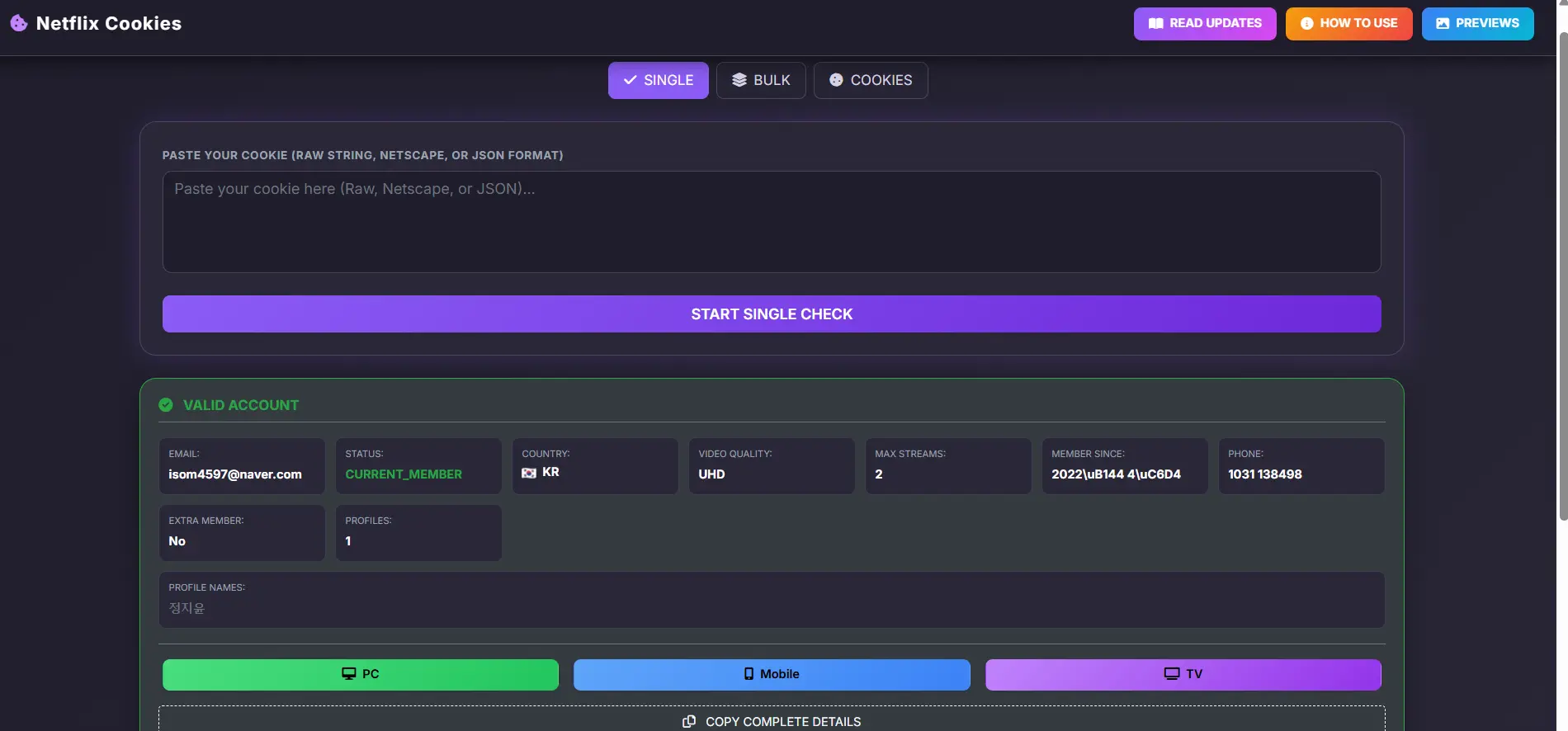
Task: Click the PHONE: field label
Action: pyautogui.click(x=1245, y=454)
